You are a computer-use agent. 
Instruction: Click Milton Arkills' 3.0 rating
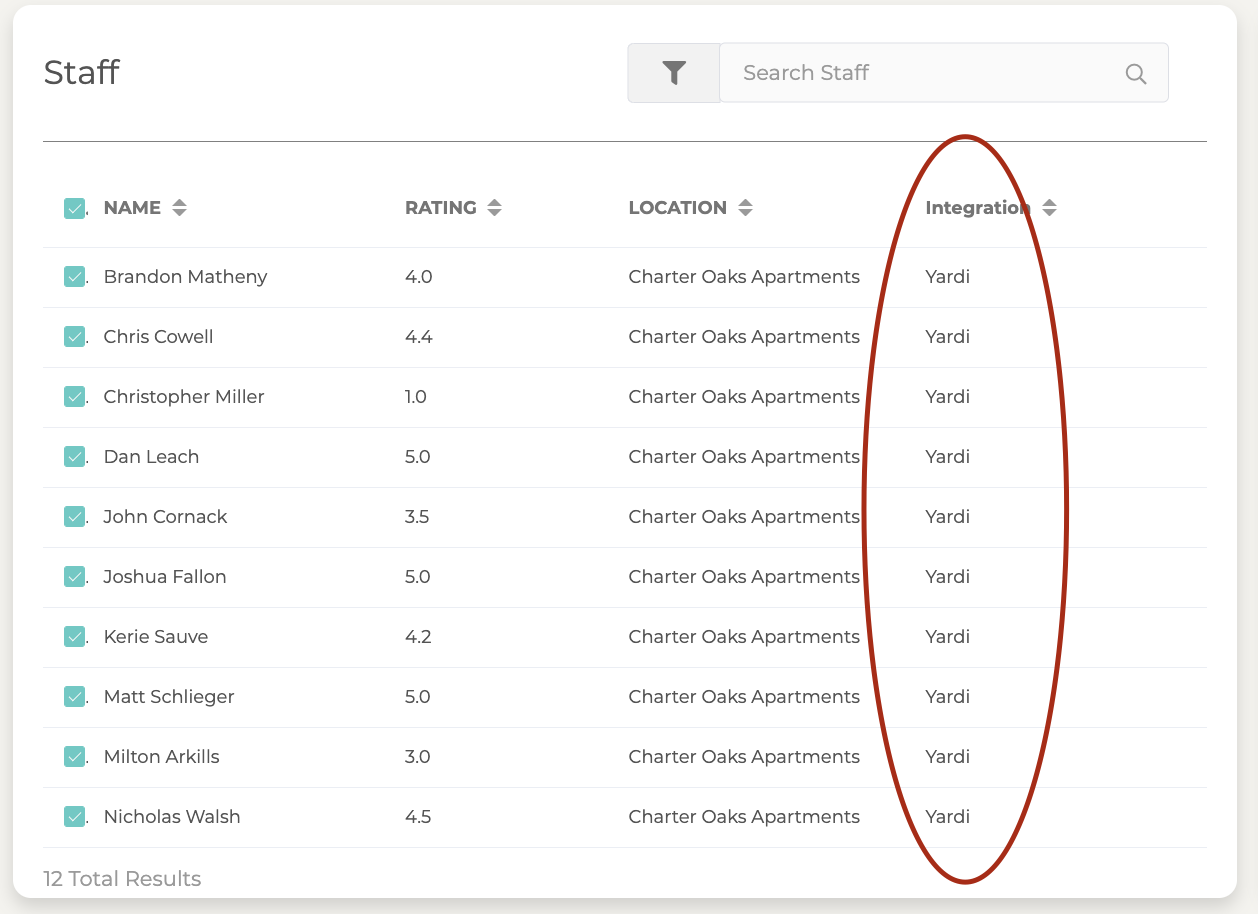(x=418, y=757)
